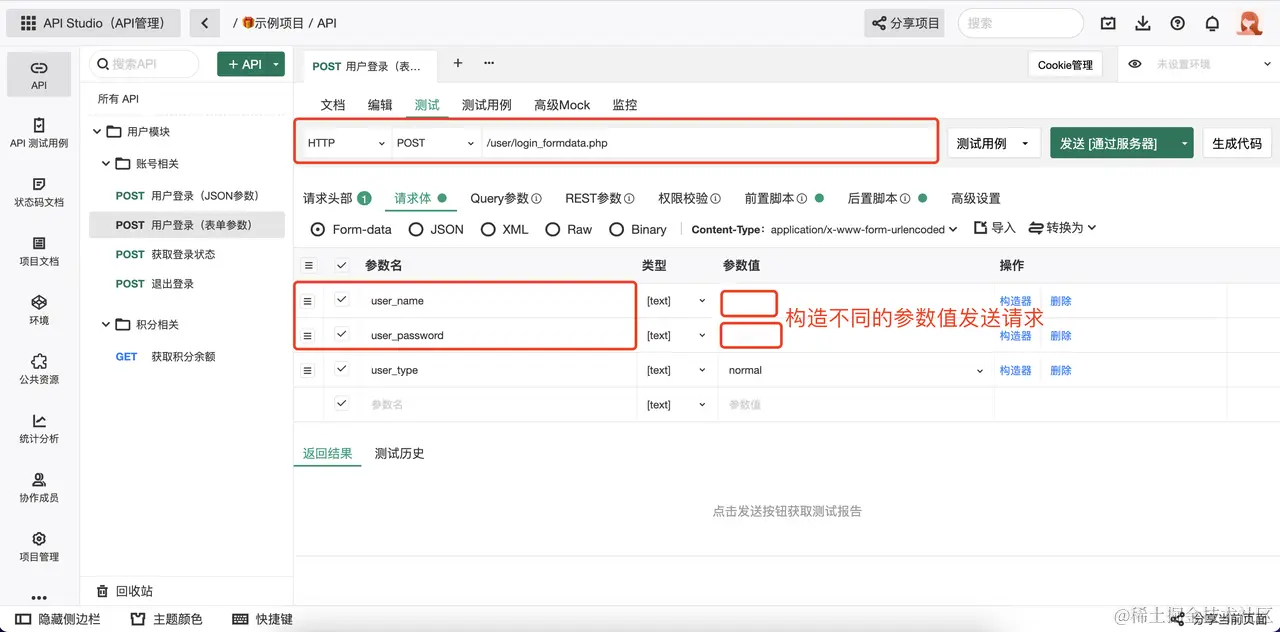This screenshot has height=632, width=1280.
Task: Open the API section in the sidebar
Action: [39, 75]
